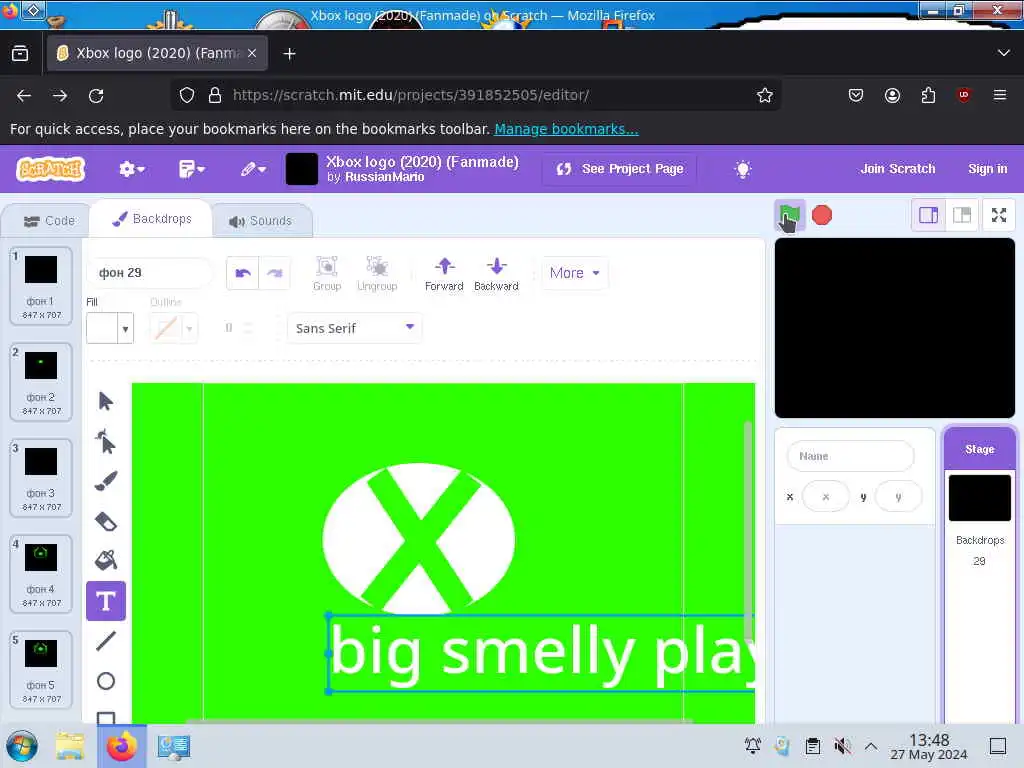Go forward in Firefox
The image size is (1024, 768).
coord(60,95)
